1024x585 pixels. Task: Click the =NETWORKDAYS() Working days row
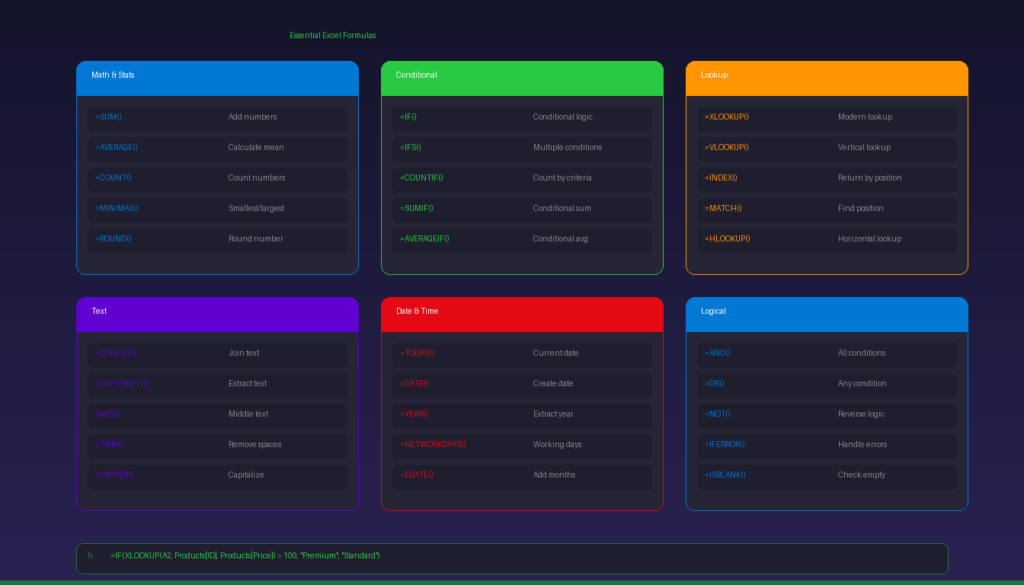coord(521,445)
